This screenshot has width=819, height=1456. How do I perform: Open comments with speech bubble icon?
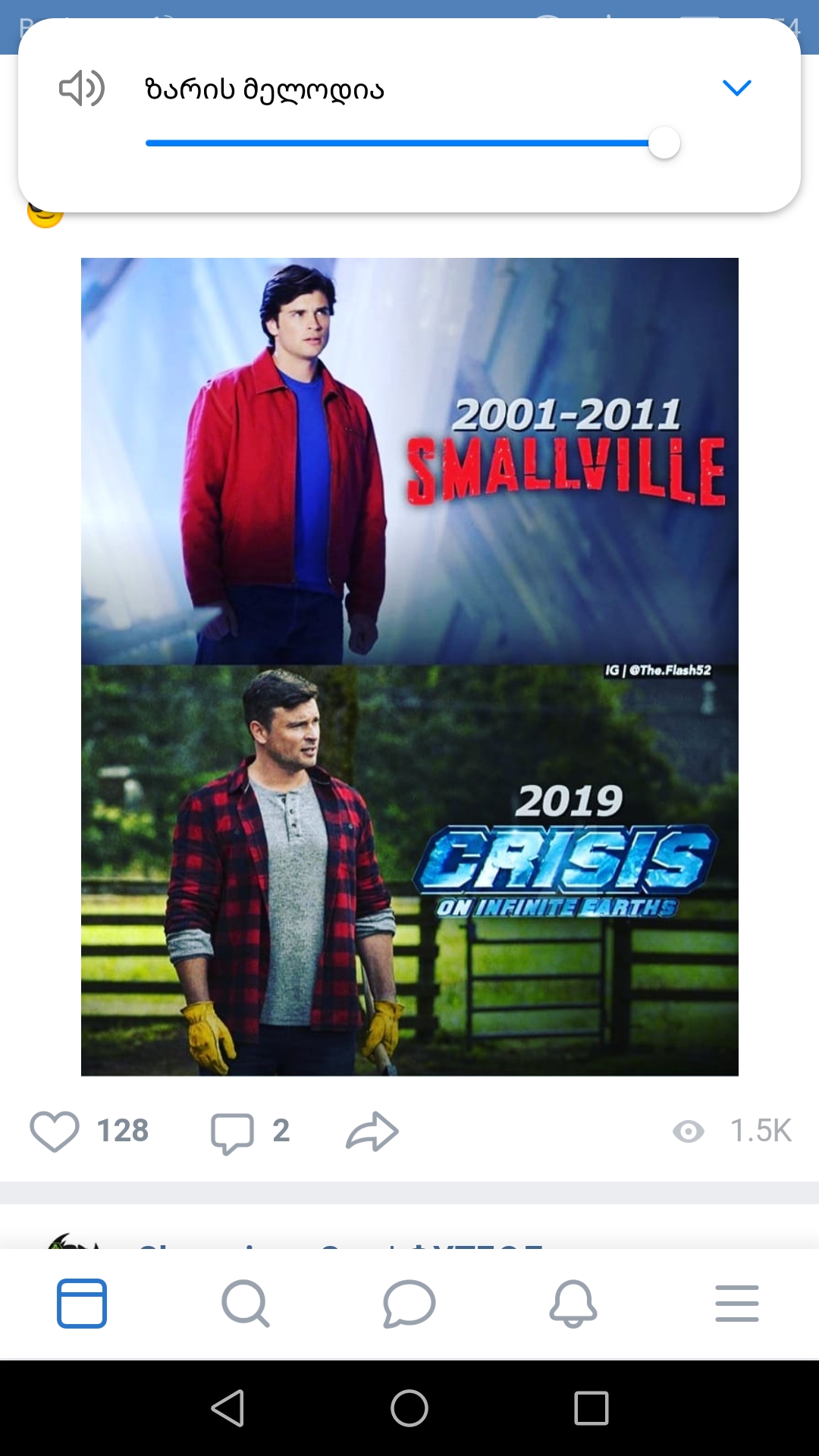click(232, 1133)
